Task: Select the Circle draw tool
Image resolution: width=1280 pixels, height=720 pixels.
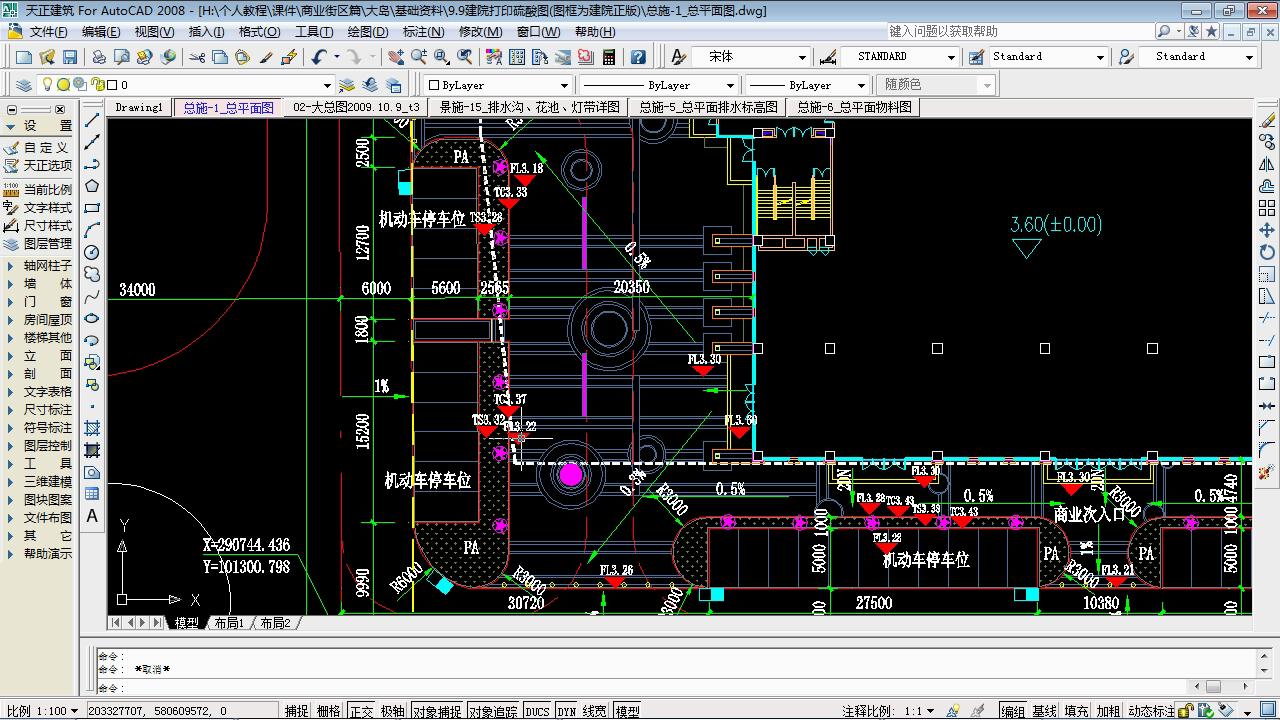Action: tap(92, 252)
